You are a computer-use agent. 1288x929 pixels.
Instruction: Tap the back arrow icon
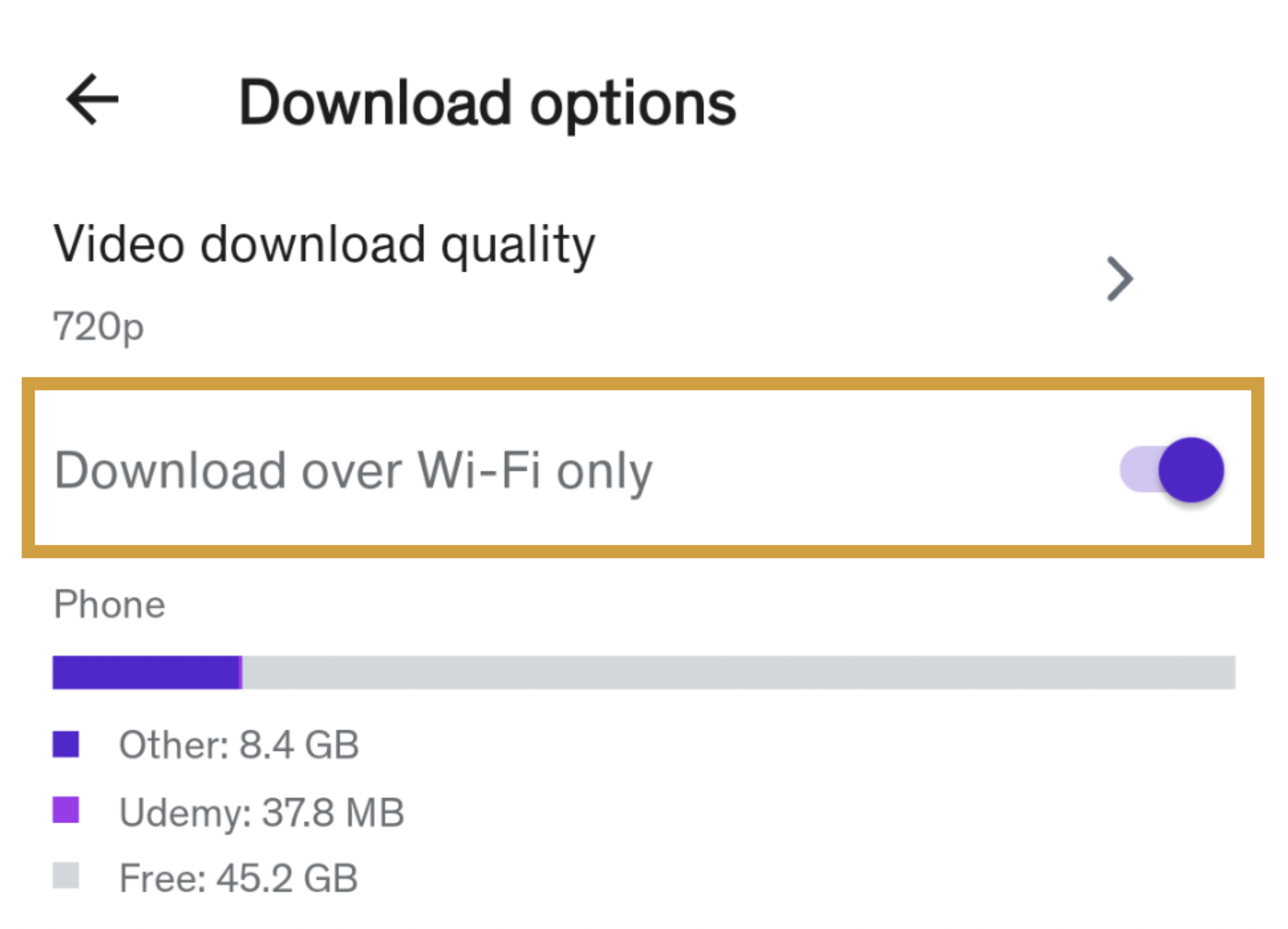92,99
